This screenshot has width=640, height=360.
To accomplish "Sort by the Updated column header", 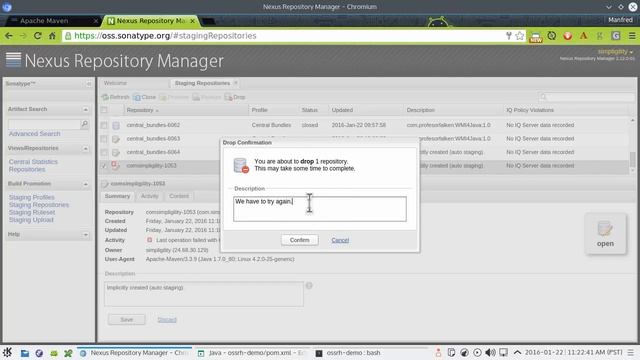I will [365, 110].
